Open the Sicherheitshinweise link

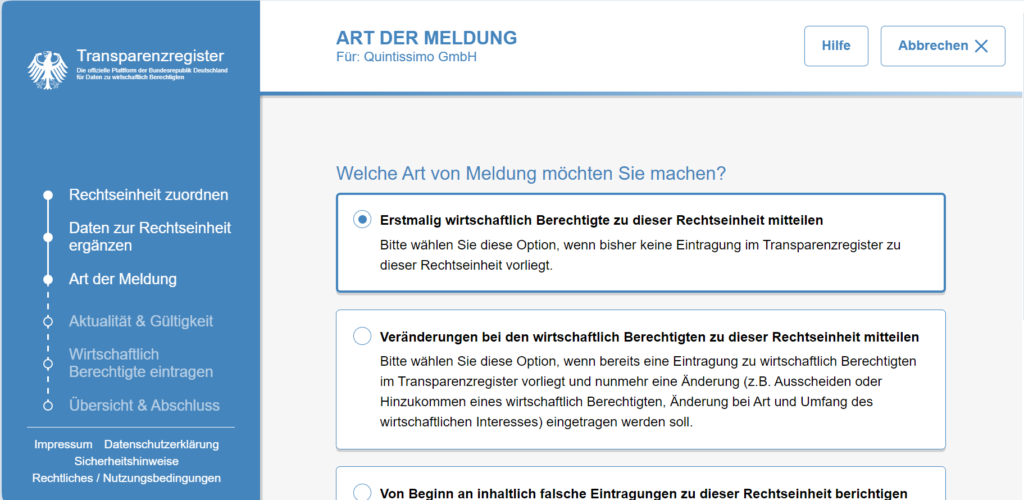coord(126,461)
